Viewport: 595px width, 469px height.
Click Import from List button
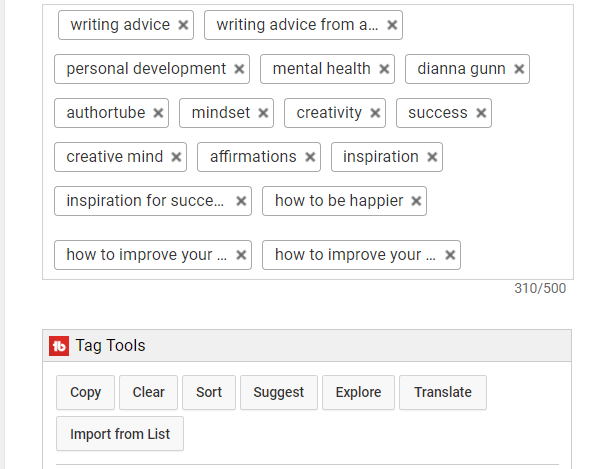click(x=120, y=434)
